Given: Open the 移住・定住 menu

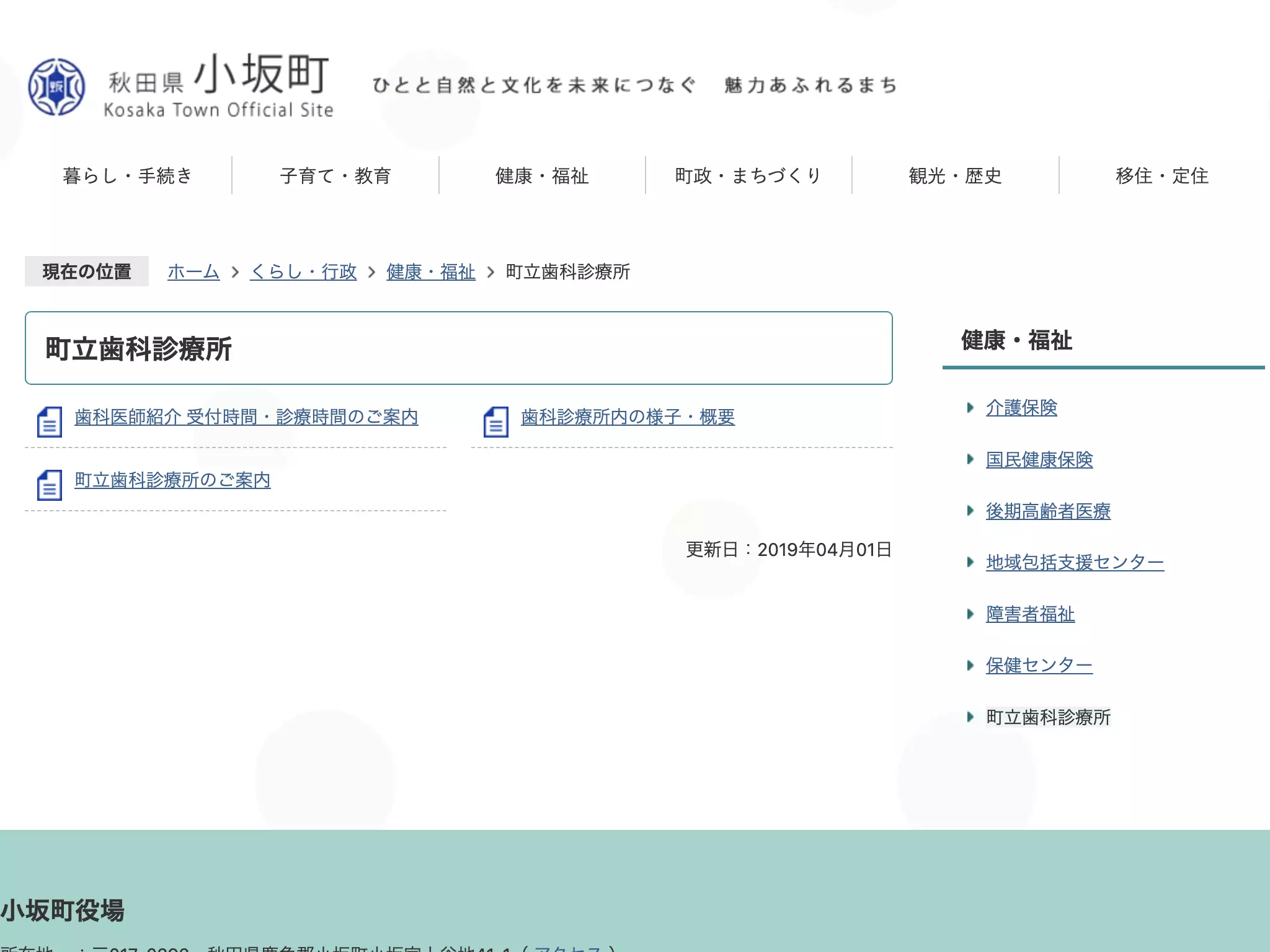Looking at the screenshot, I should coord(1162,176).
